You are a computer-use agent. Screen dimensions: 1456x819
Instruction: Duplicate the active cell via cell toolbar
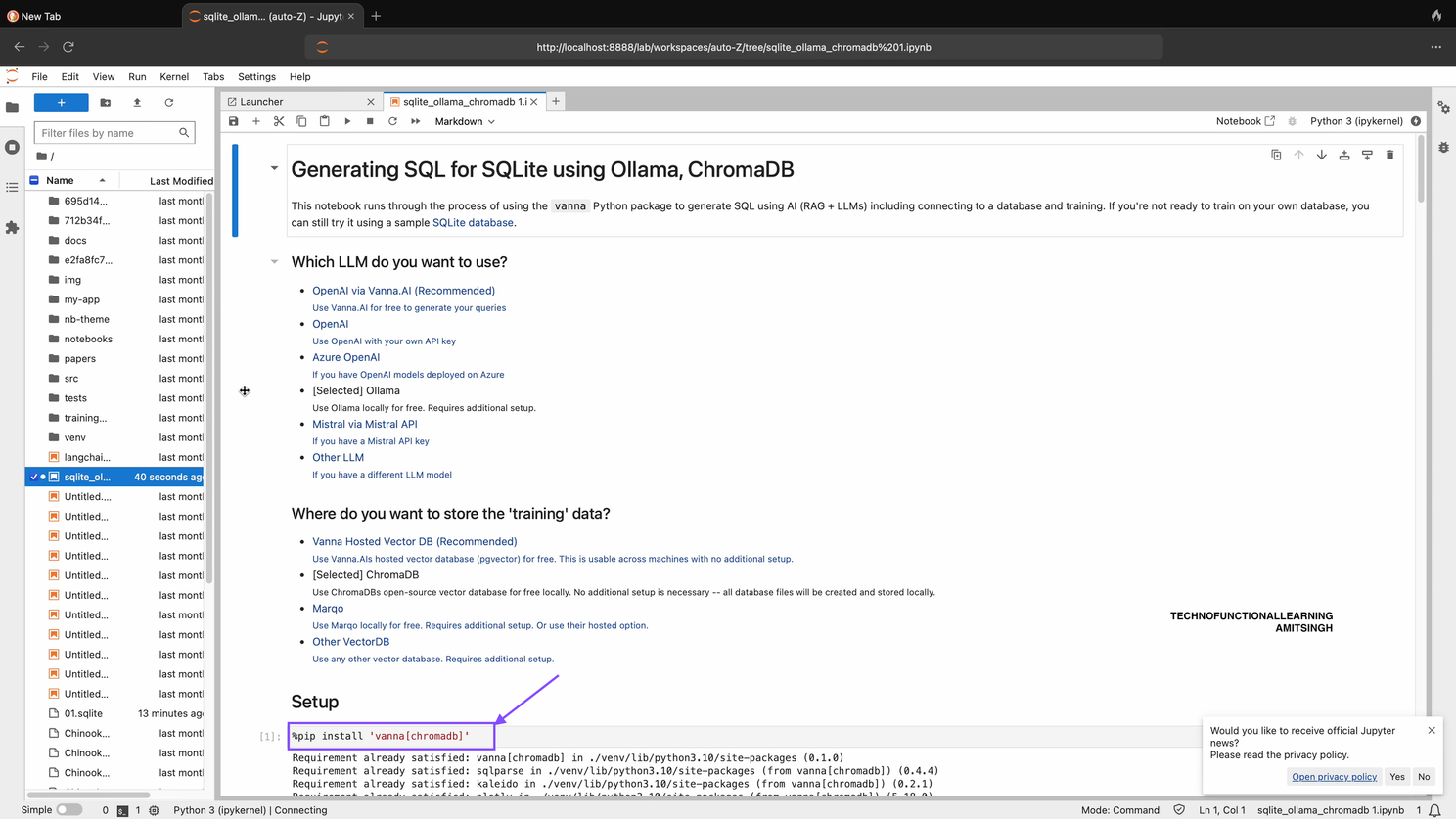point(1276,155)
